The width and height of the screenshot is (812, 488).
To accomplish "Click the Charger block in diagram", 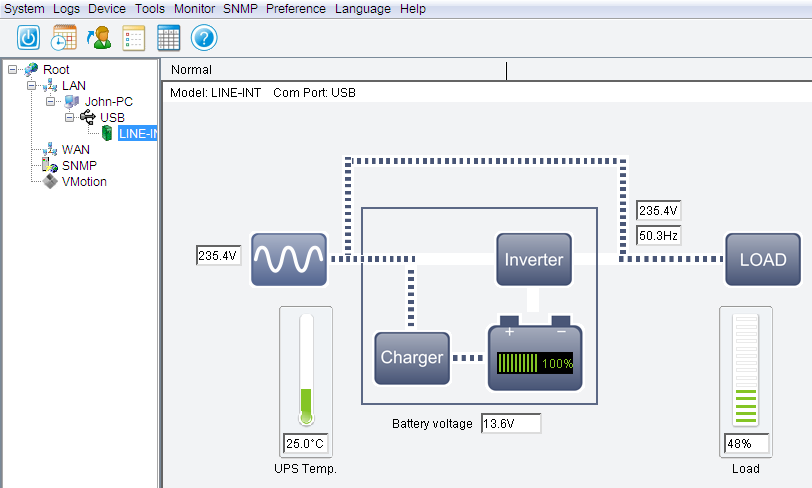I will tap(412, 358).
